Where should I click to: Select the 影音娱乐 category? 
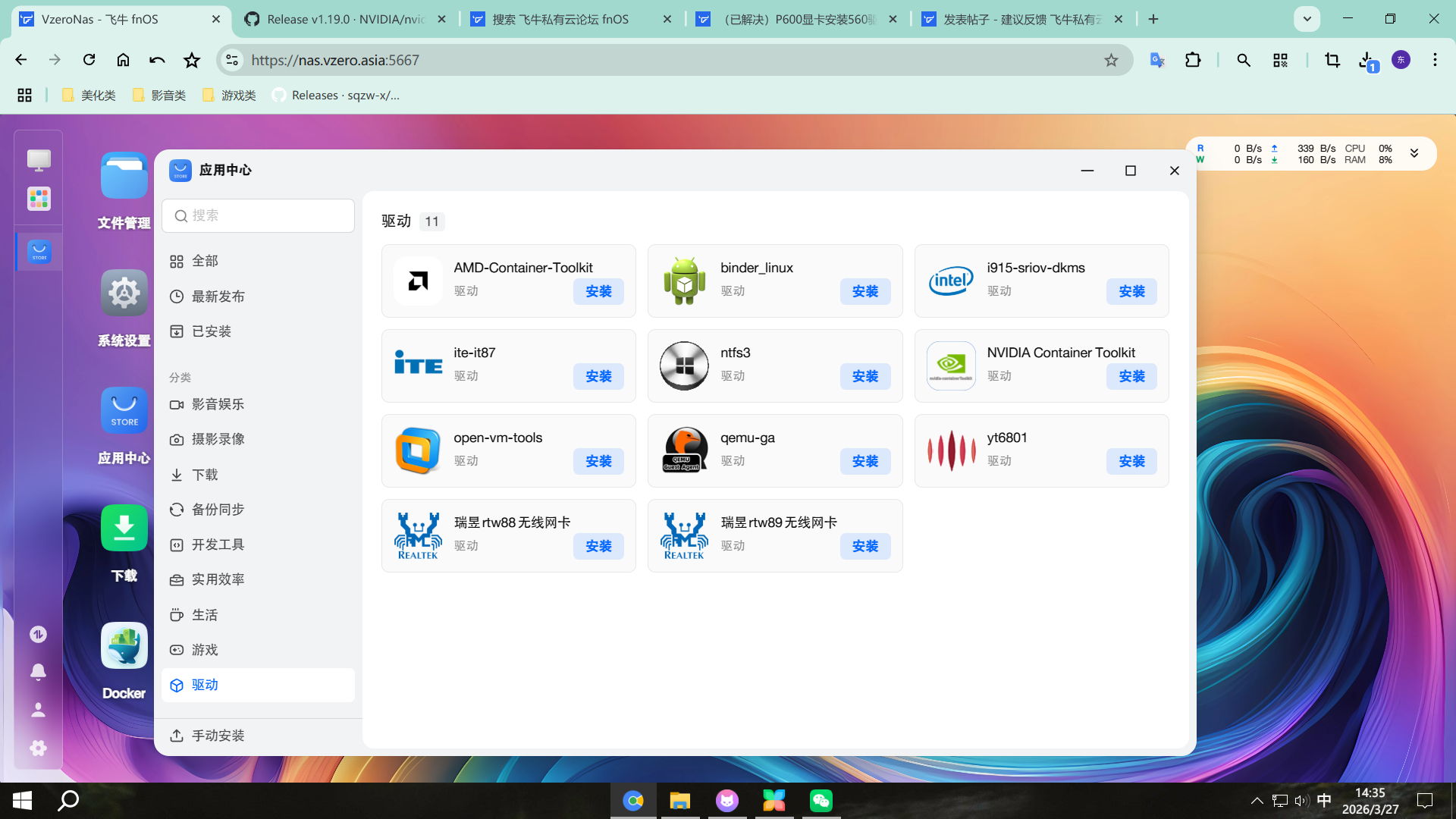(218, 404)
